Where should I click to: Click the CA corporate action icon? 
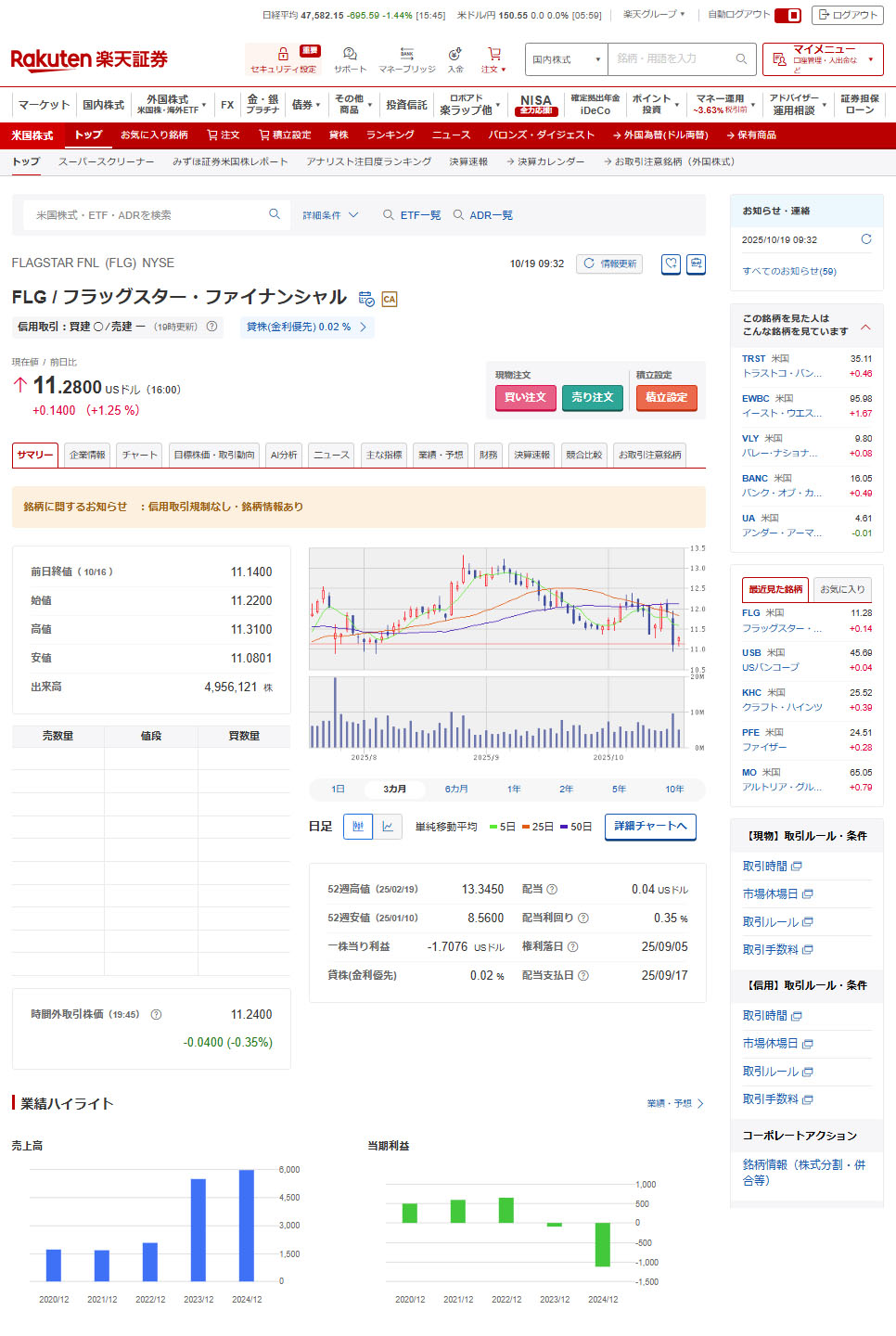[390, 299]
